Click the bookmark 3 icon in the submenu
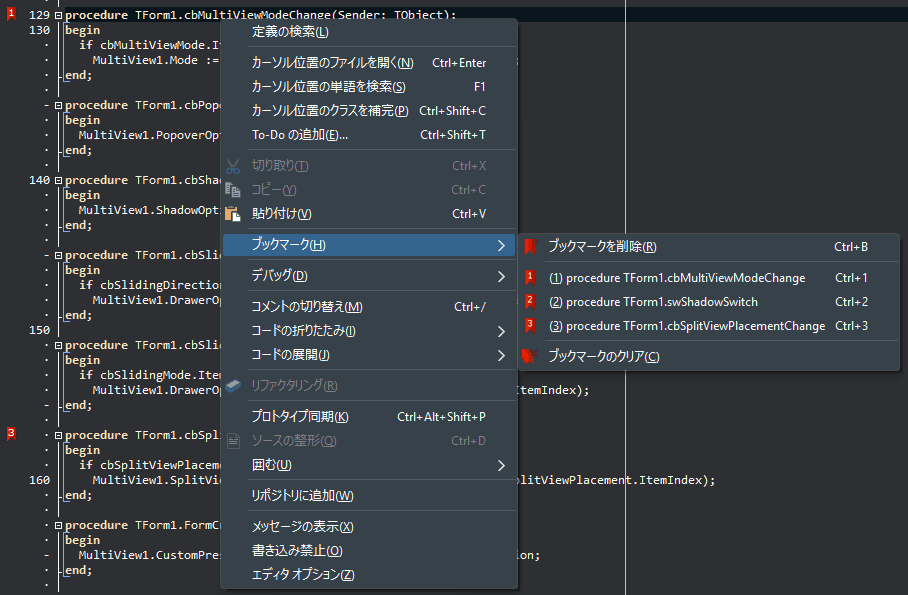The height and width of the screenshot is (595, 908). click(530, 326)
